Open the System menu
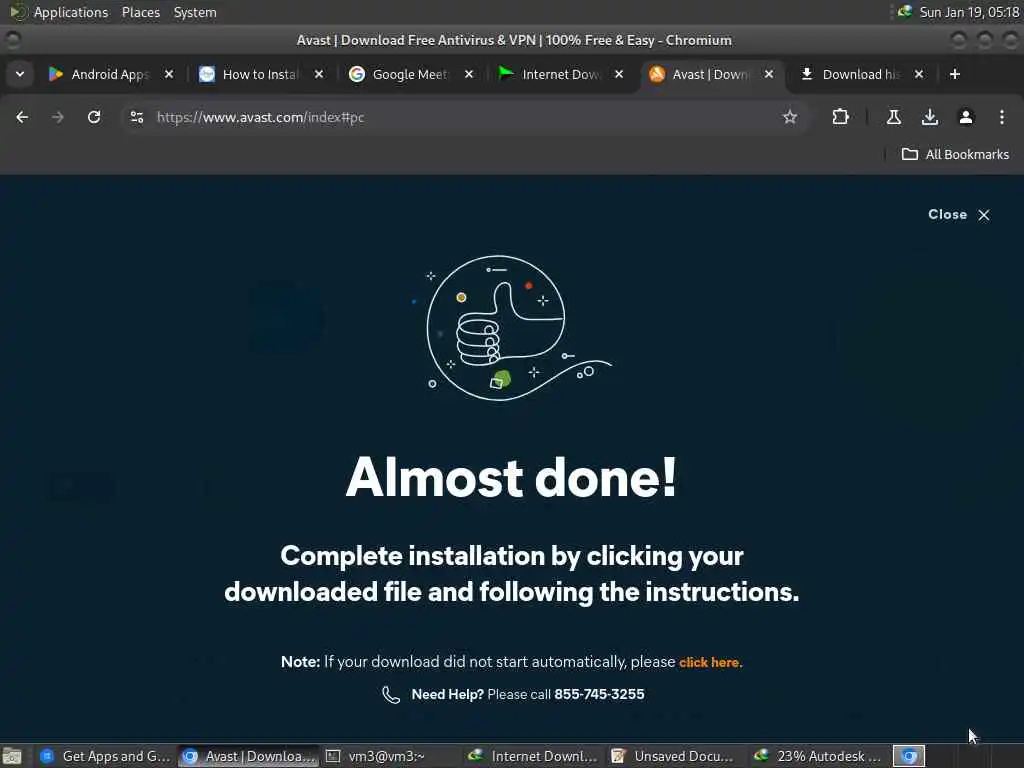The height and width of the screenshot is (768, 1024). (195, 12)
